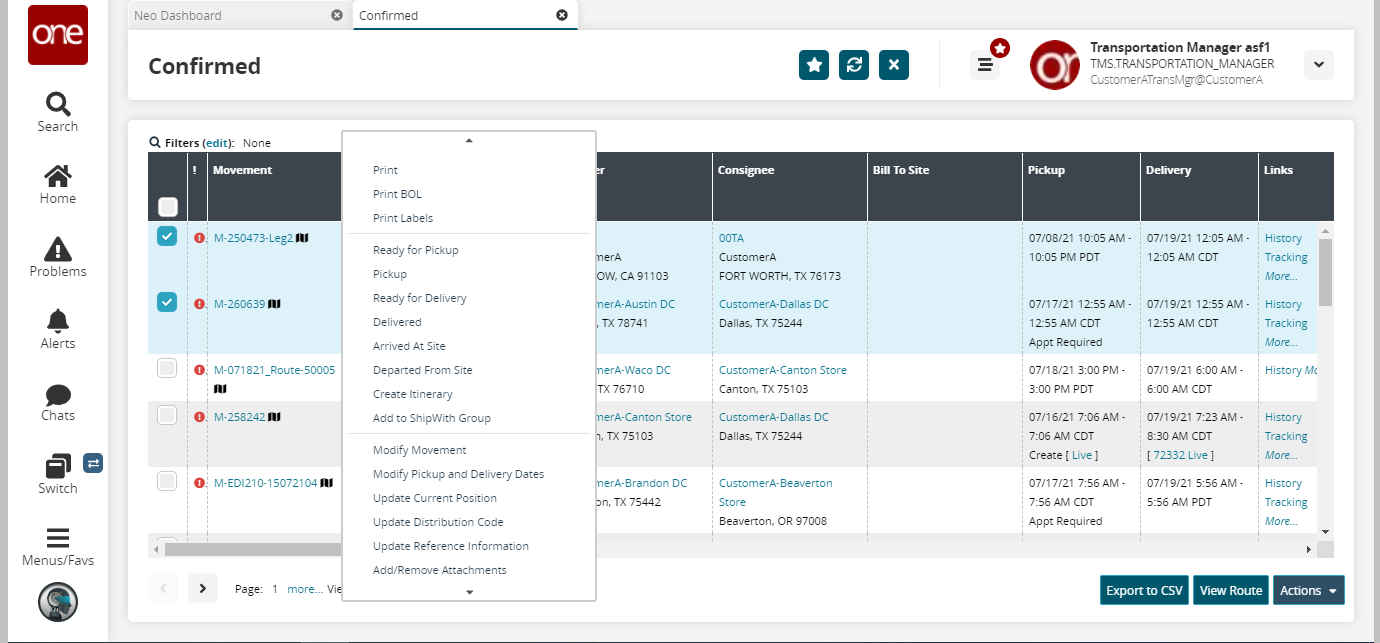Open map icon next to M-260639
This screenshot has height=643, width=1380.
click(275, 304)
